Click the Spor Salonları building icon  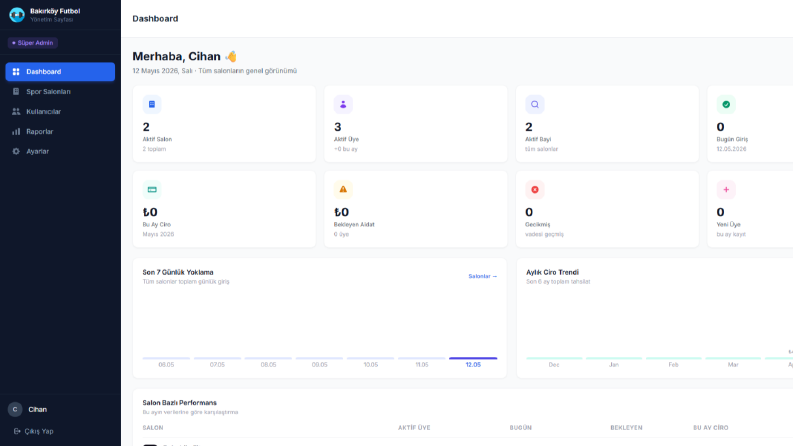[x=16, y=92]
